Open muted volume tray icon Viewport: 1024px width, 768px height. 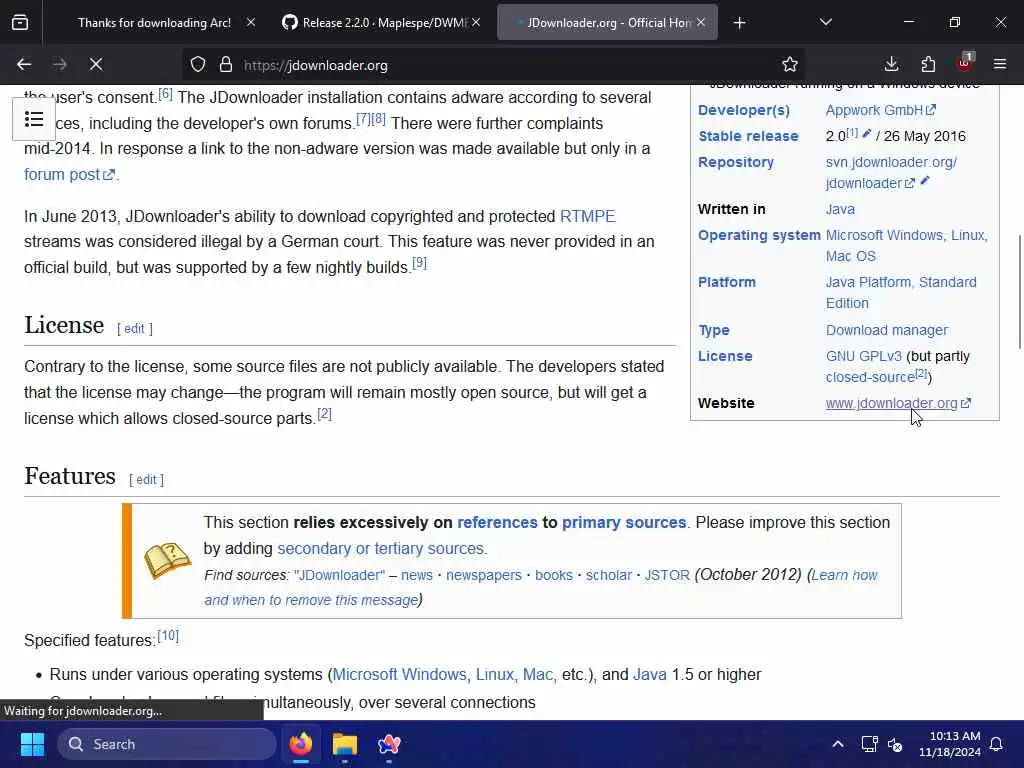(x=895, y=744)
